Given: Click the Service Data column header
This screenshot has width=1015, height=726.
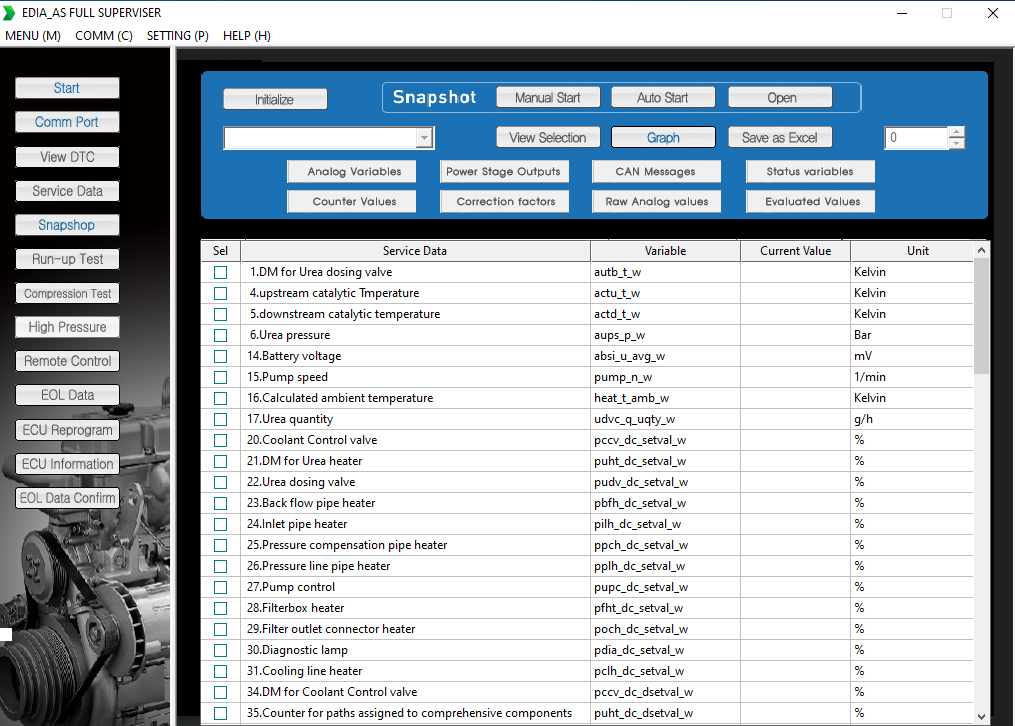Looking at the screenshot, I should (x=415, y=251).
